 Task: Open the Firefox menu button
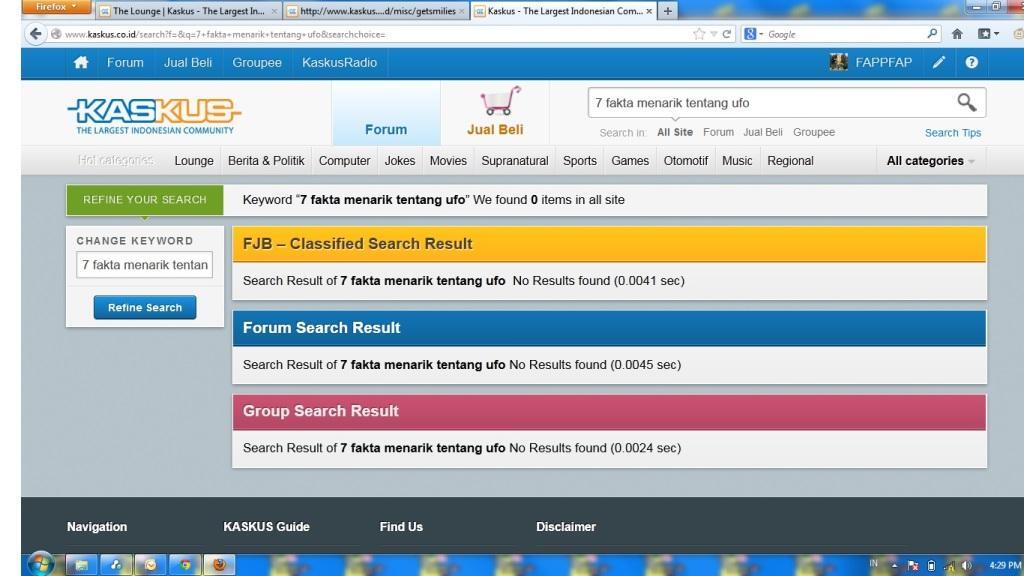click(56, 7)
